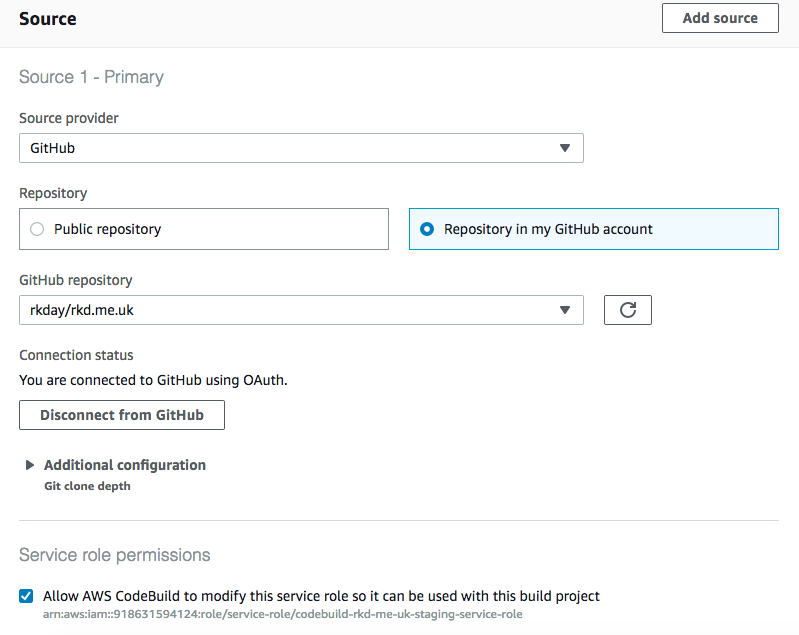The width and height of the screenshot is (799, 635).
Task: Click the GitHub repository field label
Action: [x=76, y=280]
